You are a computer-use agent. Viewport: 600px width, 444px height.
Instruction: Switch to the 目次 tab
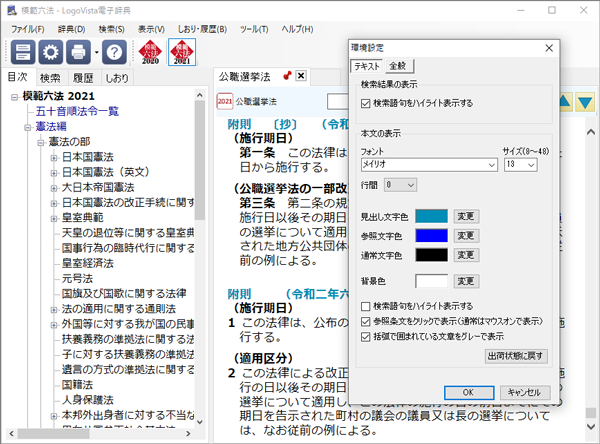pos(18,77)
